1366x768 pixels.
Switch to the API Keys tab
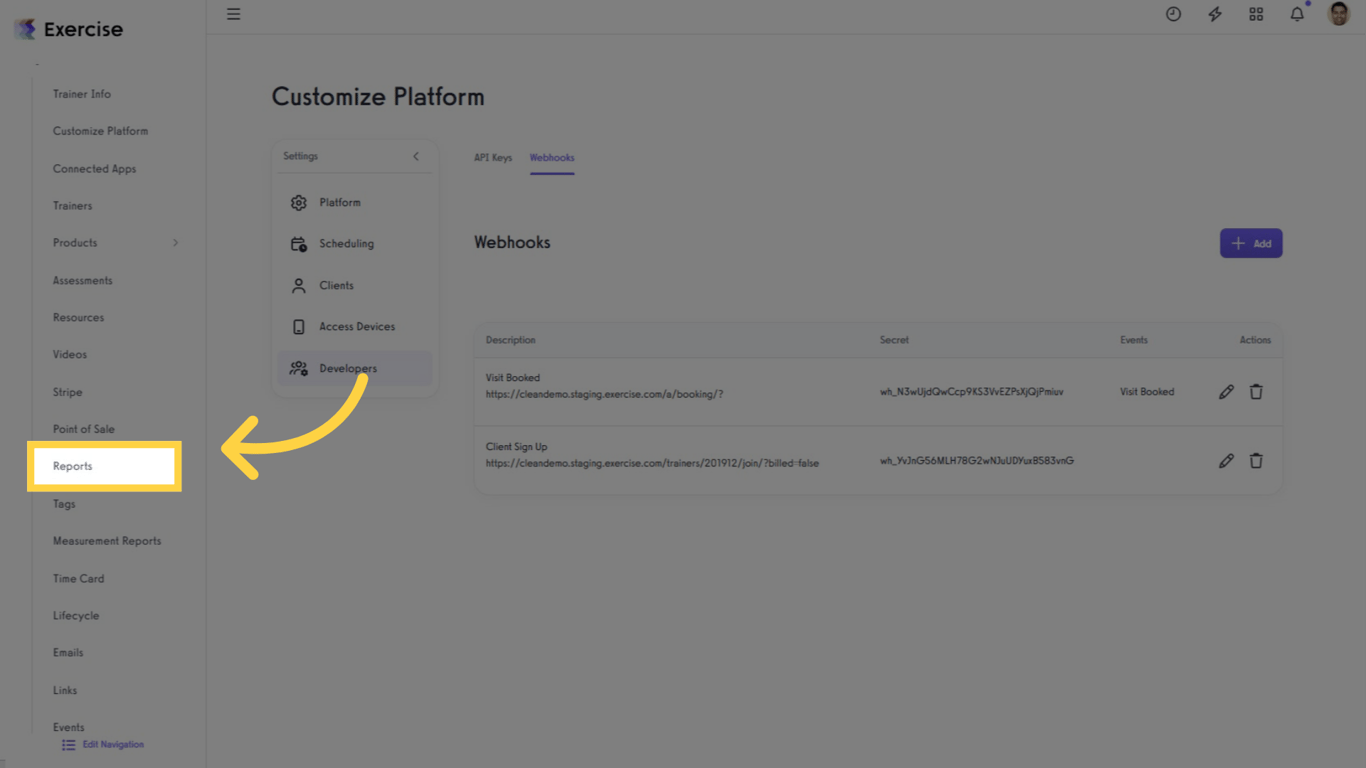pyautogui.click(x=493, y=157)
